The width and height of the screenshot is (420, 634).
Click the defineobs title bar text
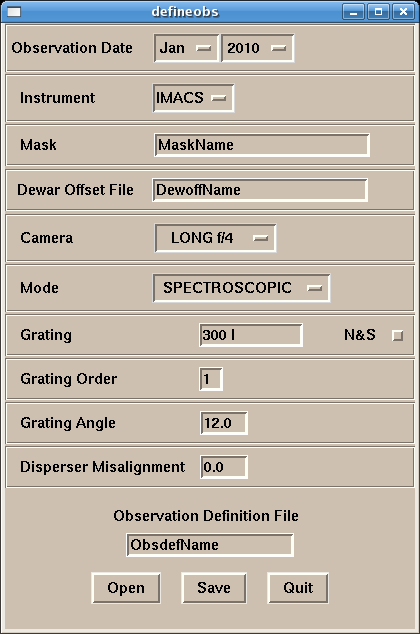[x=185, y=12]
